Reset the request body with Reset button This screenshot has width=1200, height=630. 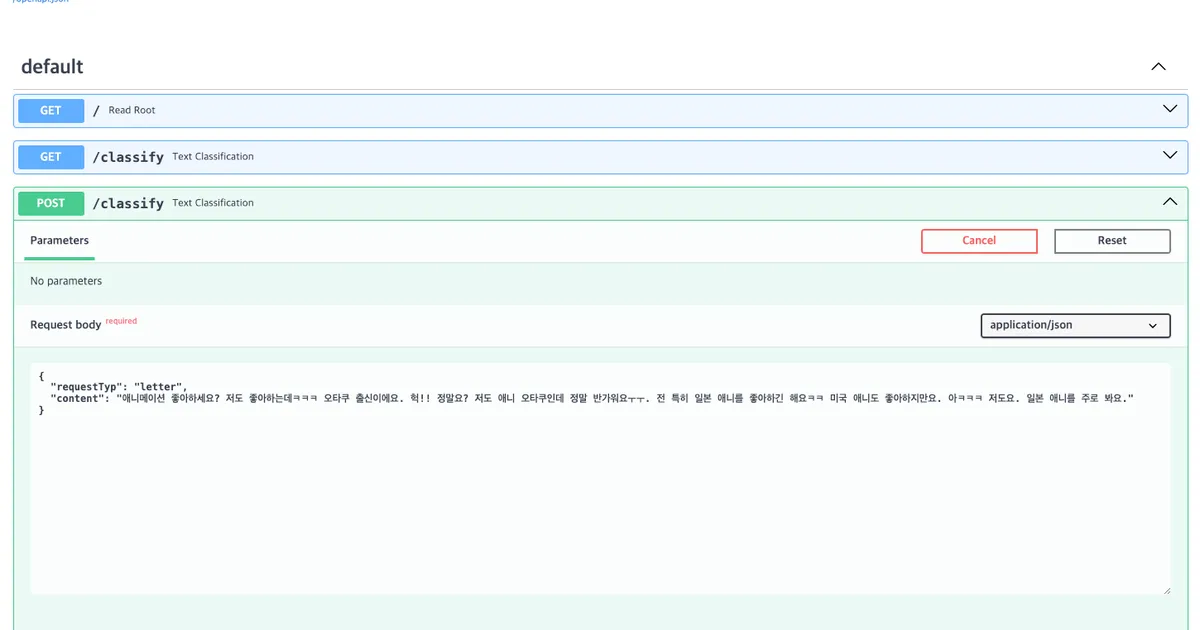(1112, 241)
